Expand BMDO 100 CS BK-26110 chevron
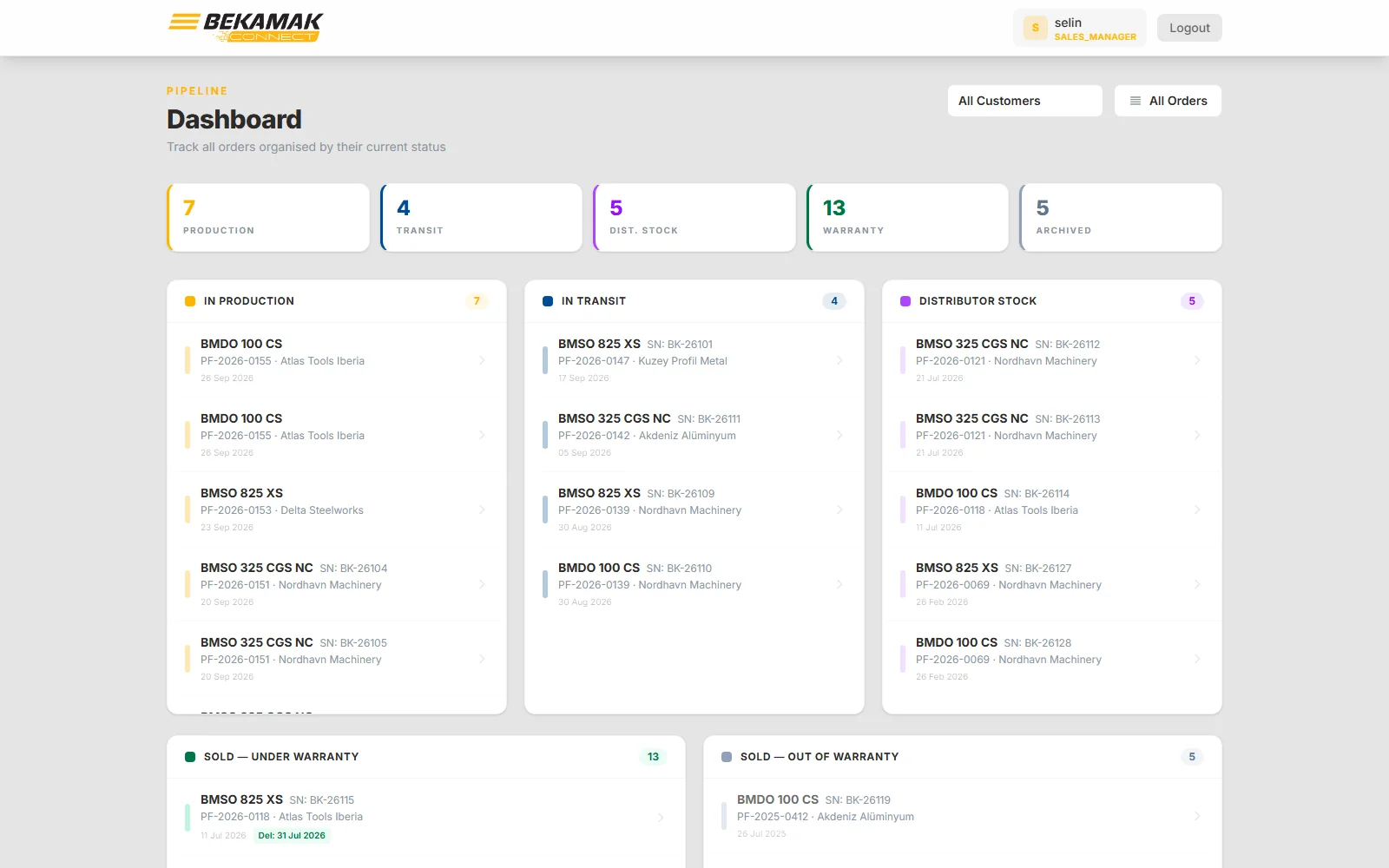This screenshot has width=1389, height=868. tap(839, 584)
